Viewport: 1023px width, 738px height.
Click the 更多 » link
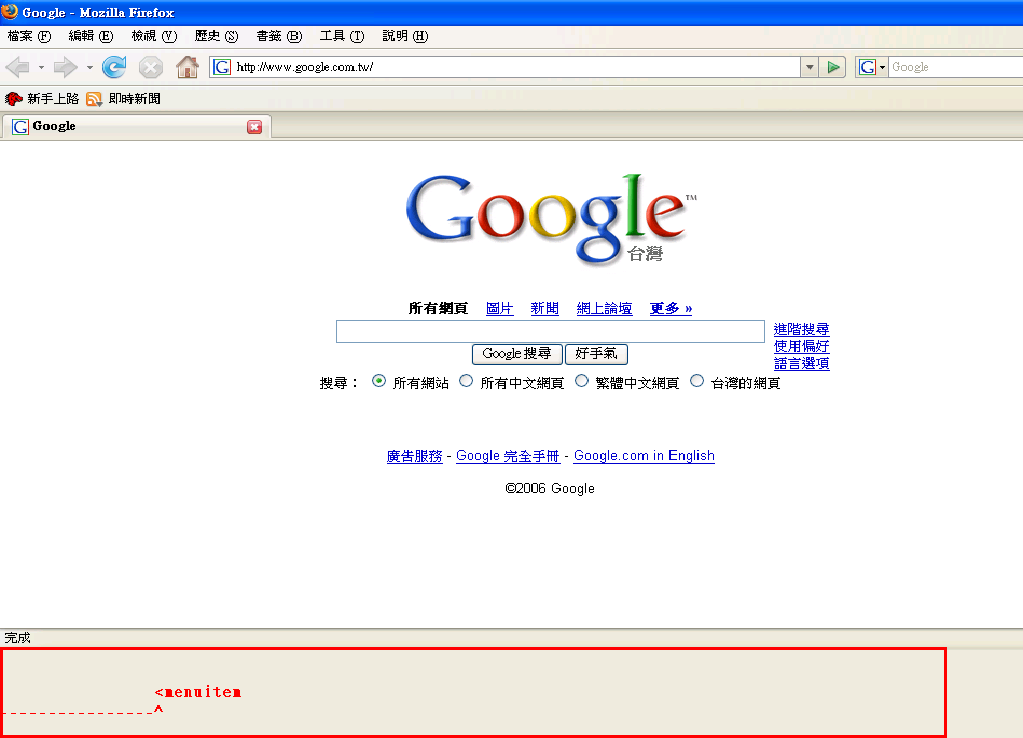671,309
